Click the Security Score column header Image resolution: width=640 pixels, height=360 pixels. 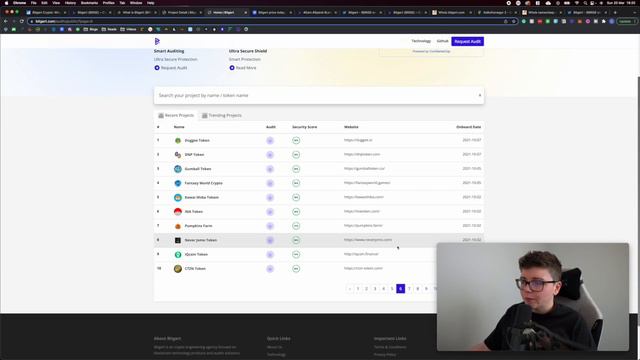coord(304,127)
